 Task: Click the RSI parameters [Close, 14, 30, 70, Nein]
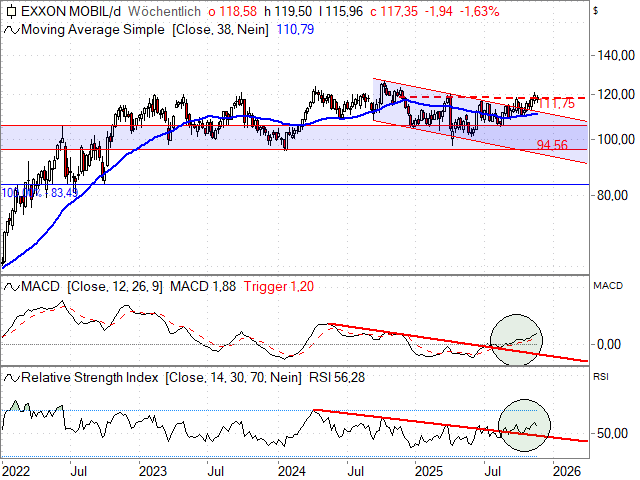pos(233,378)
